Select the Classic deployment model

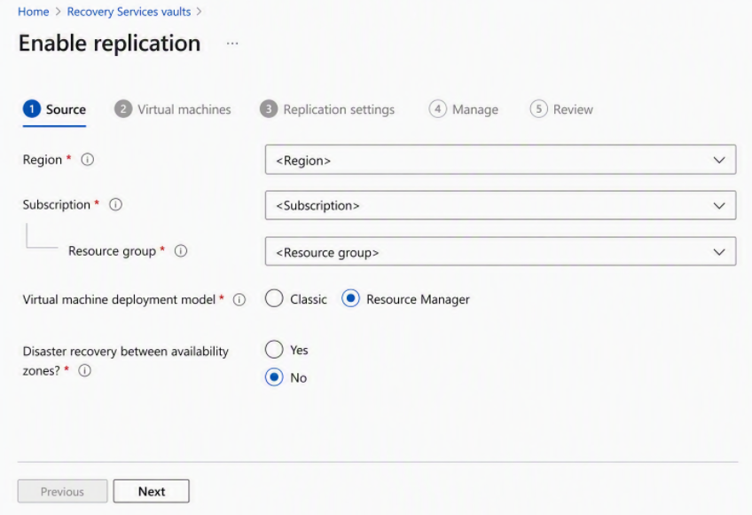274,298
